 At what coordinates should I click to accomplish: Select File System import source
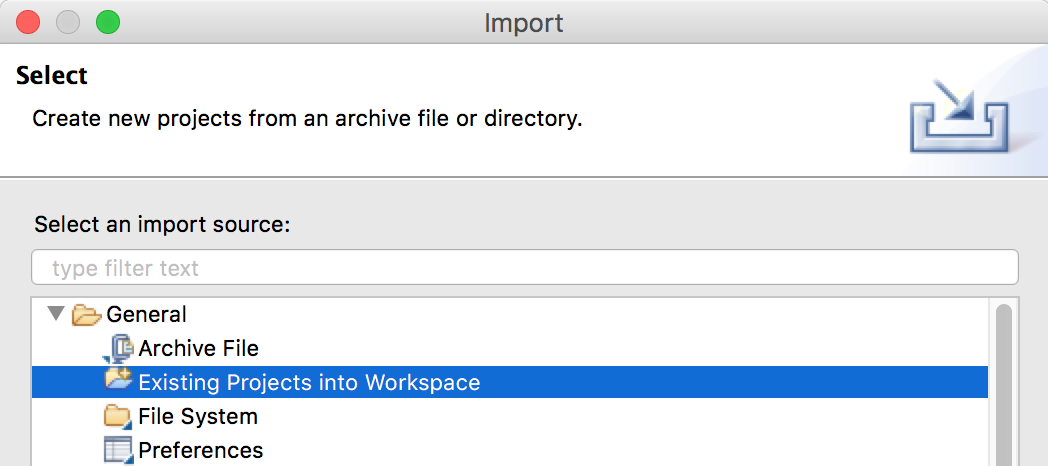tap(197, 416)
